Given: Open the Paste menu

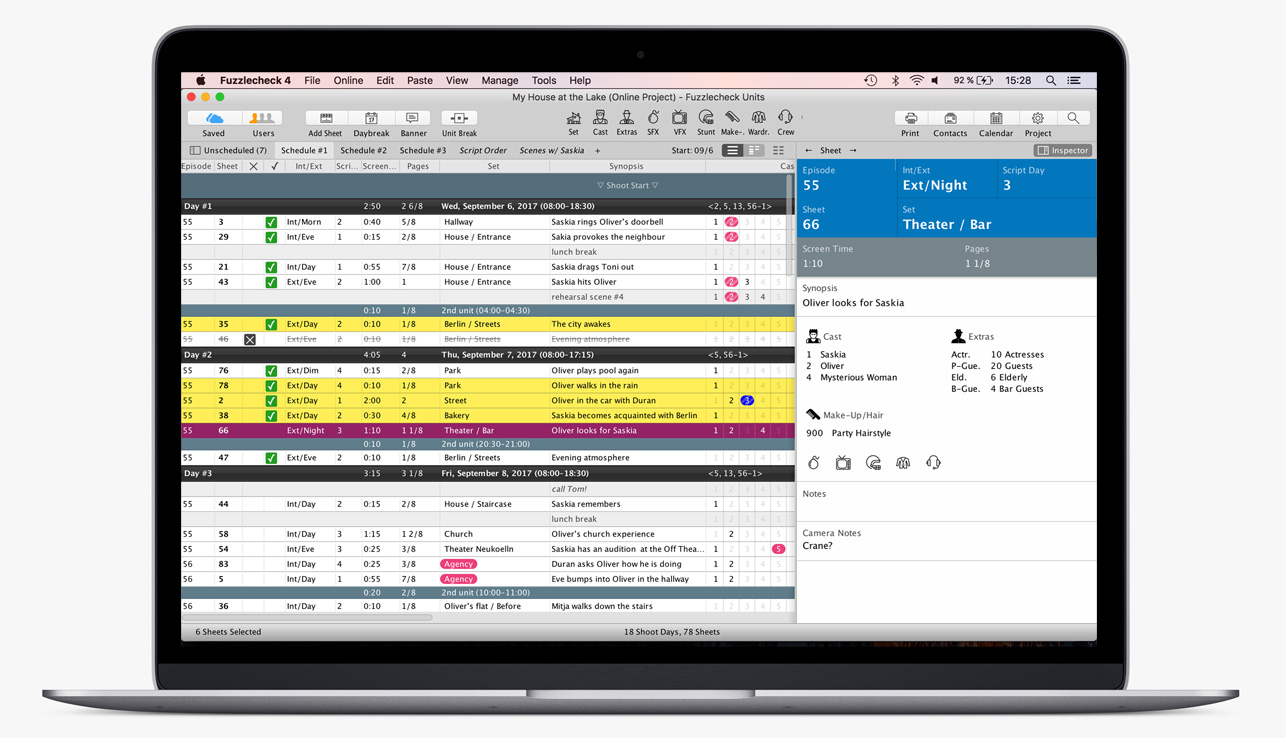Looking at the screenshot, I should pyautogui.click(x=420, y=81).
